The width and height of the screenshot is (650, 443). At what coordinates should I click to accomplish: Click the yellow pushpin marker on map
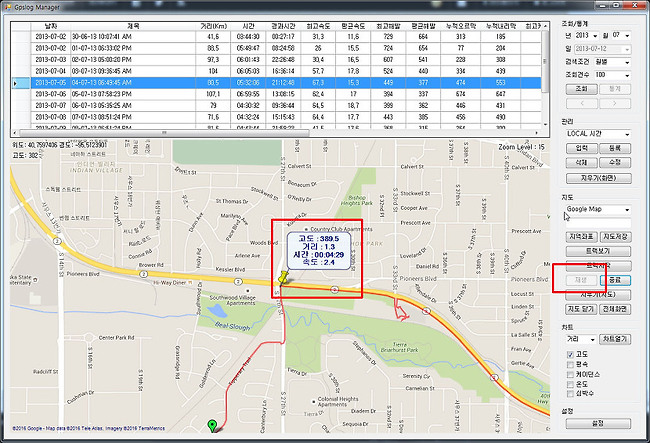point(284,277)
